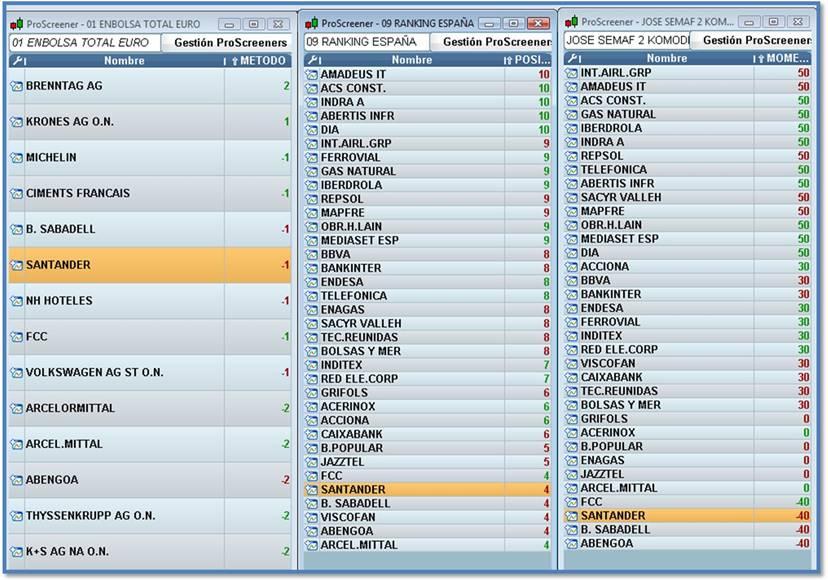The height and width of the screenshot is (580, 828).
Task: Click wrench settings icon in JOSE SEMAF header
Action: coord(572,58)
